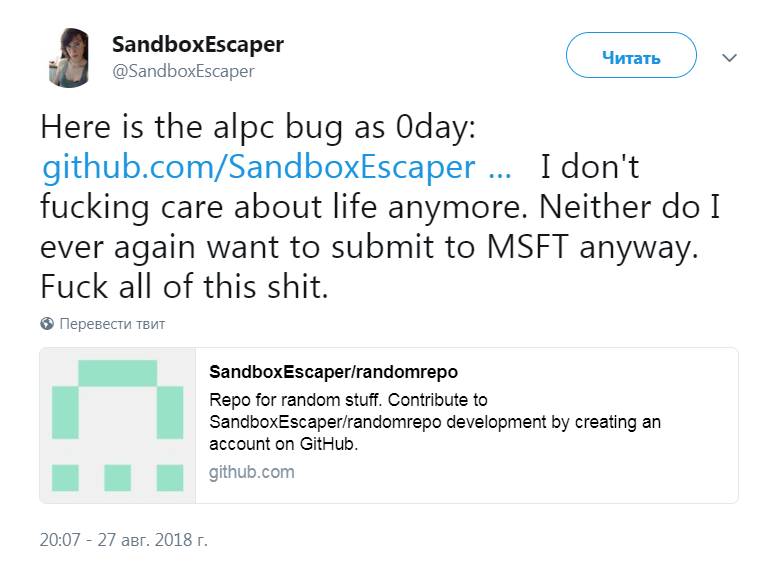Click Перевести твит to translate tweet

pyautogui.click(x=112, y=324)
